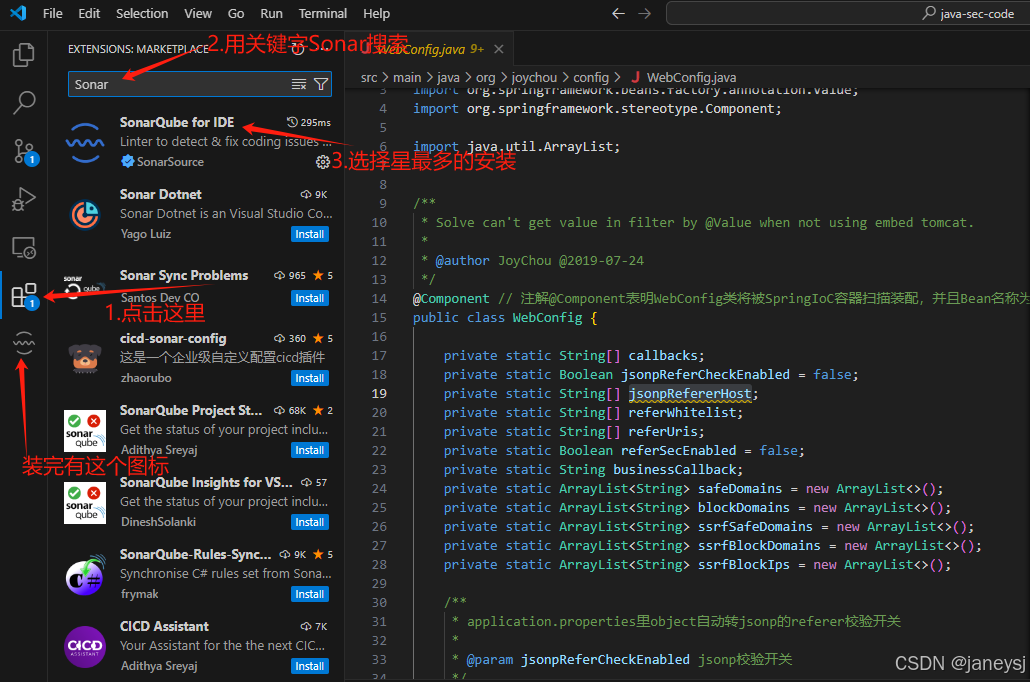This screenshot has width=1030, height=682.
Task: Open SonarQube Insights for VS extension title
Action: (206, 482)
